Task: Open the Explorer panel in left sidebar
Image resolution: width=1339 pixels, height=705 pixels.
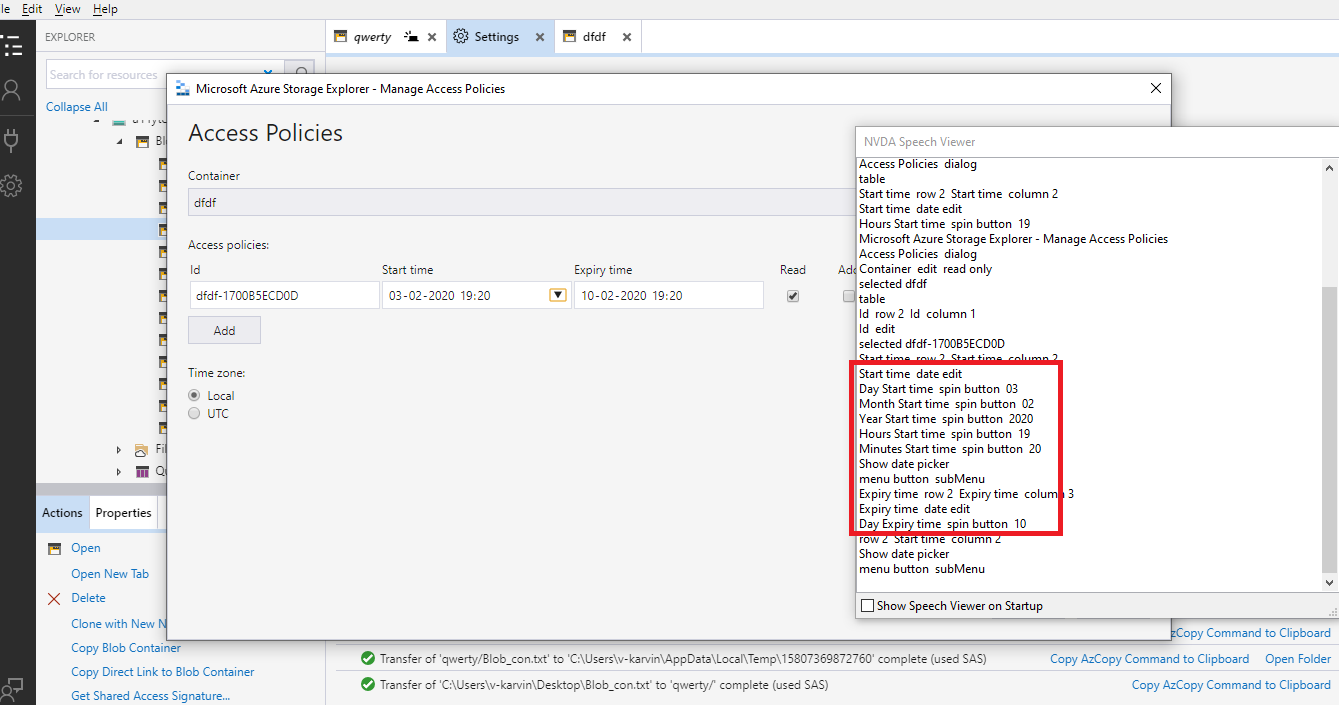Action: [x=14, y=45]
